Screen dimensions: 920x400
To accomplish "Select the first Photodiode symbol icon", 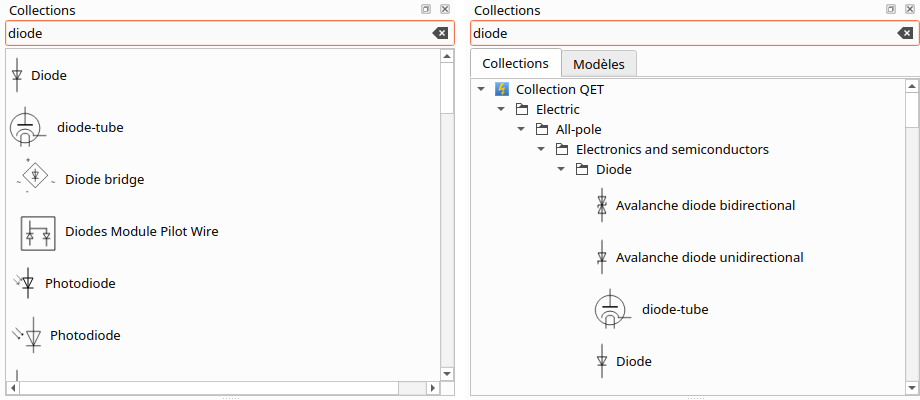I will coord(25,284).
